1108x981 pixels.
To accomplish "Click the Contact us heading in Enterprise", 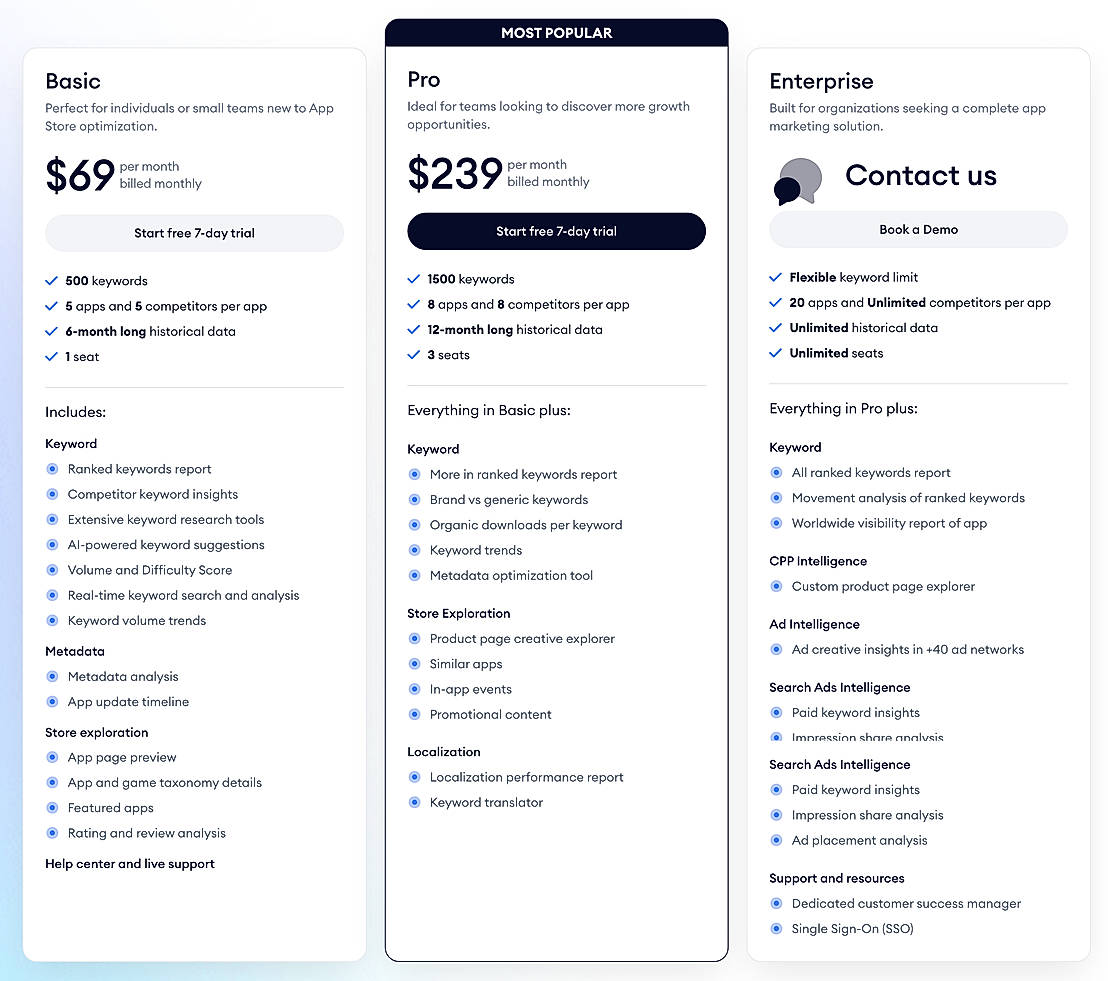I will 921,175.
